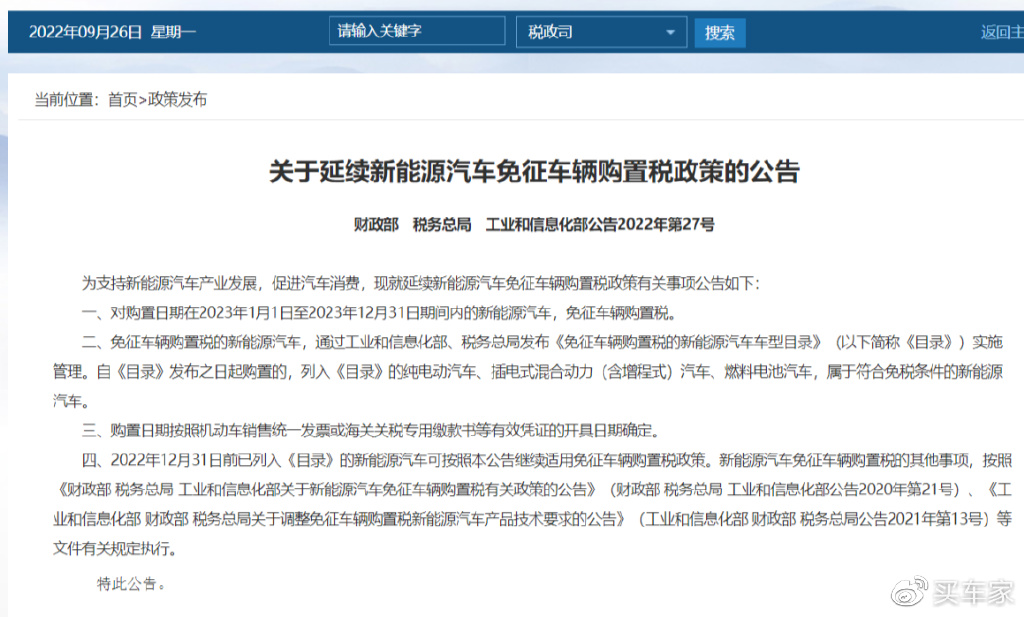Click the line starting 四、2022年12月31日前已列入

[x=547, y=460]
